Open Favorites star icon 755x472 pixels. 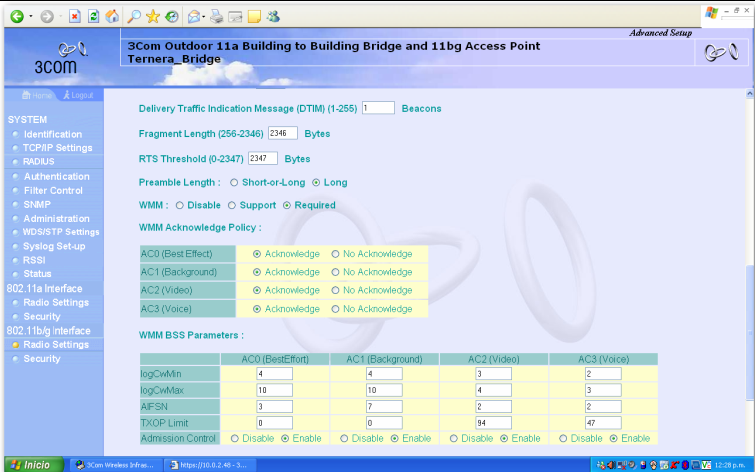coord(153,16)
